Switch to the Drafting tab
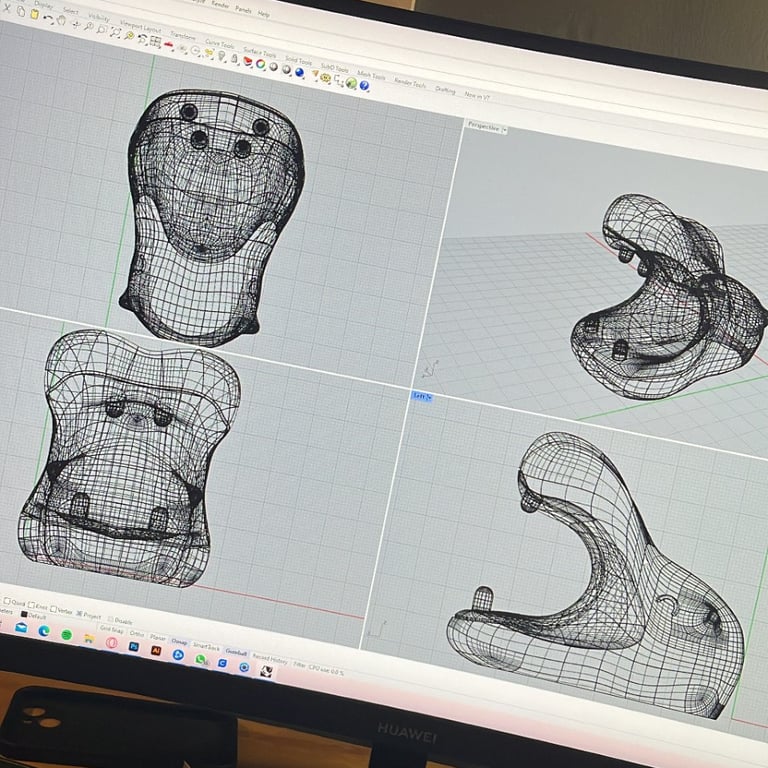 click(445, 90)
